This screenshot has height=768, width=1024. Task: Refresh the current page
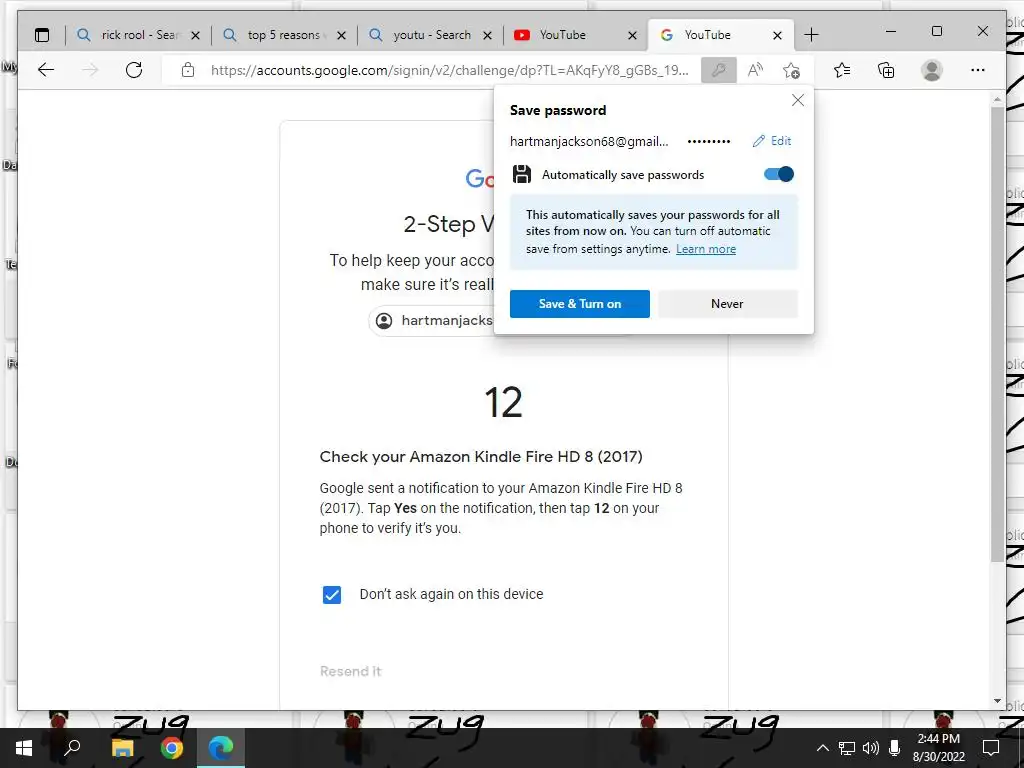tap(134, 70)
